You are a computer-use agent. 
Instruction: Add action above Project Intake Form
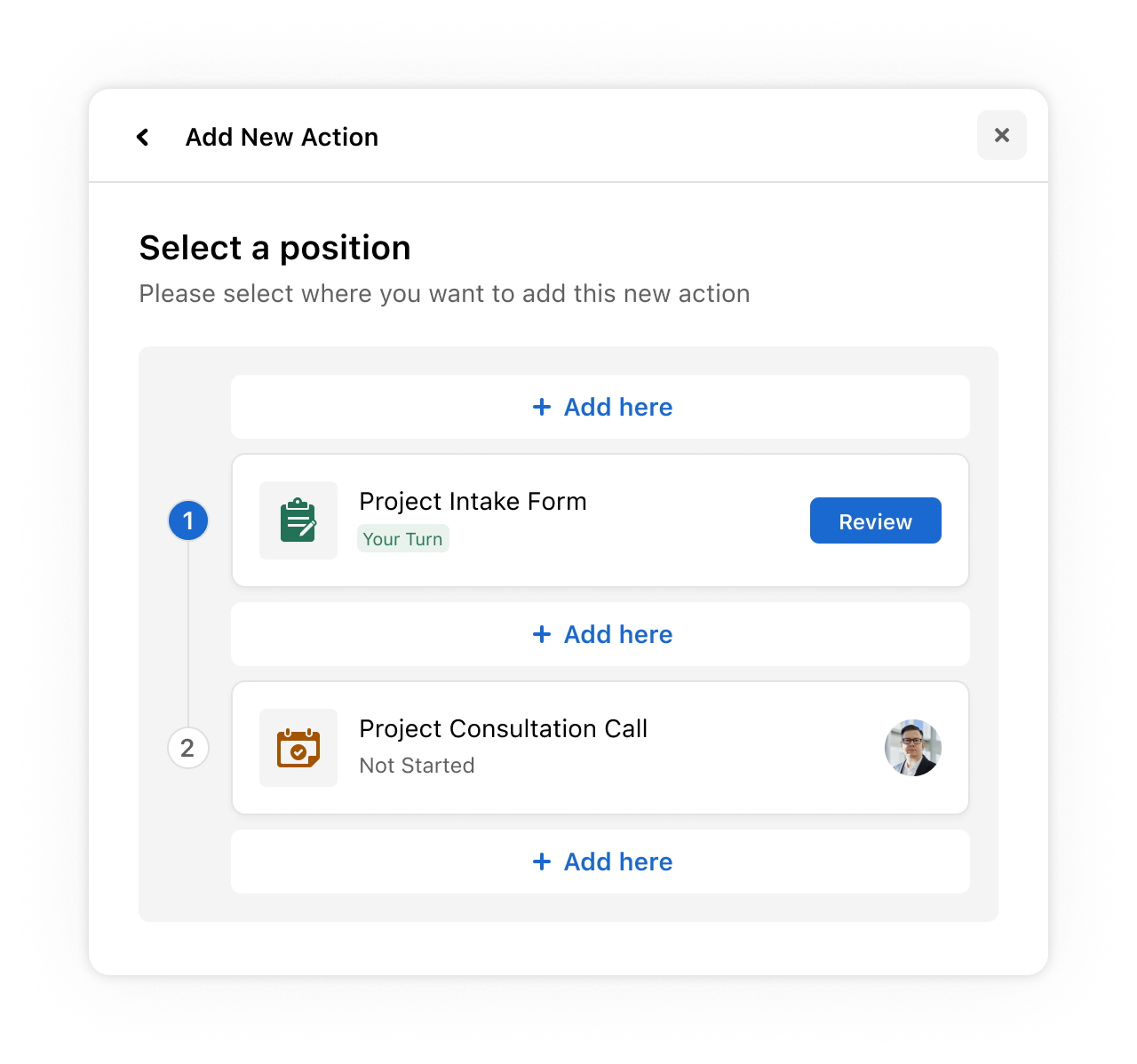click(x=600, y=407)
